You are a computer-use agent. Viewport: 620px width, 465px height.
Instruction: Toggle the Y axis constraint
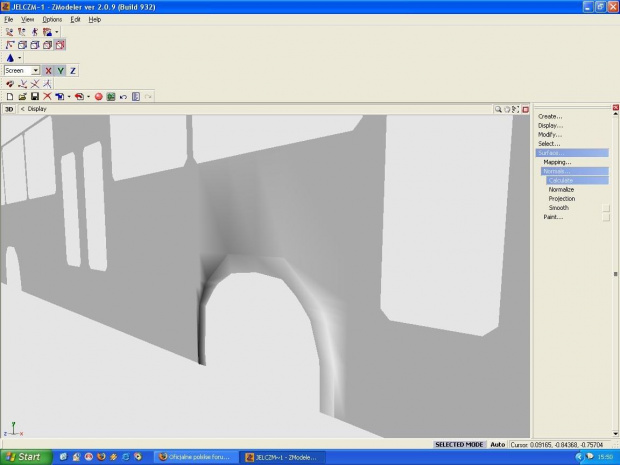(x=60, y=71)
